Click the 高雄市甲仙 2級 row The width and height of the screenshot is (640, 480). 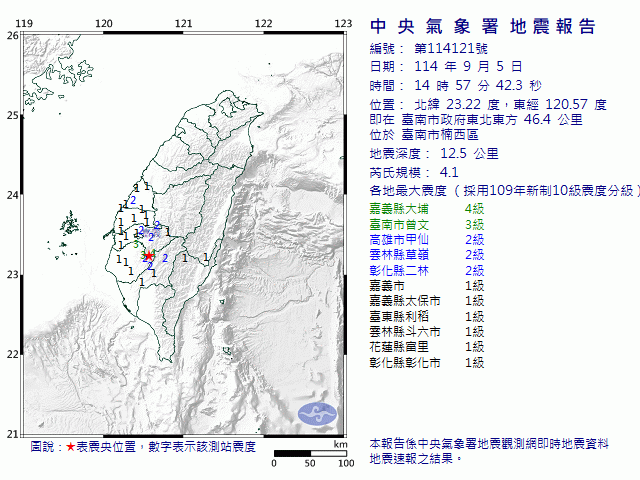coord(427,240)
